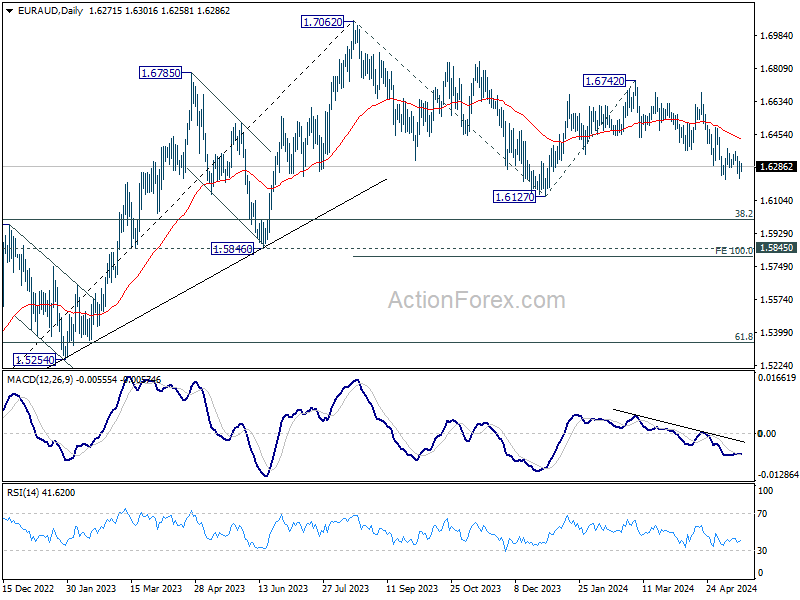Select the 1.52540 price label
Screen dimensions: 800x600
pos(34,360)
